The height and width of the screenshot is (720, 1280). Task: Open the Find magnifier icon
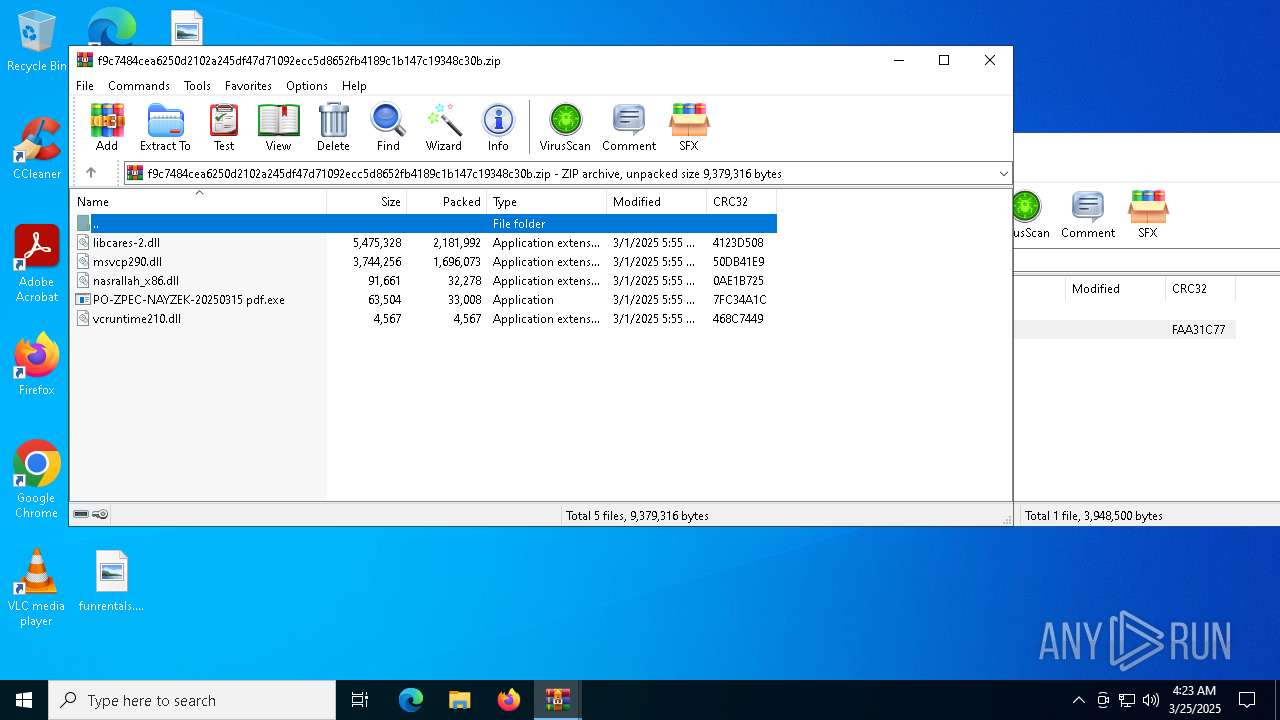[388, 127]
